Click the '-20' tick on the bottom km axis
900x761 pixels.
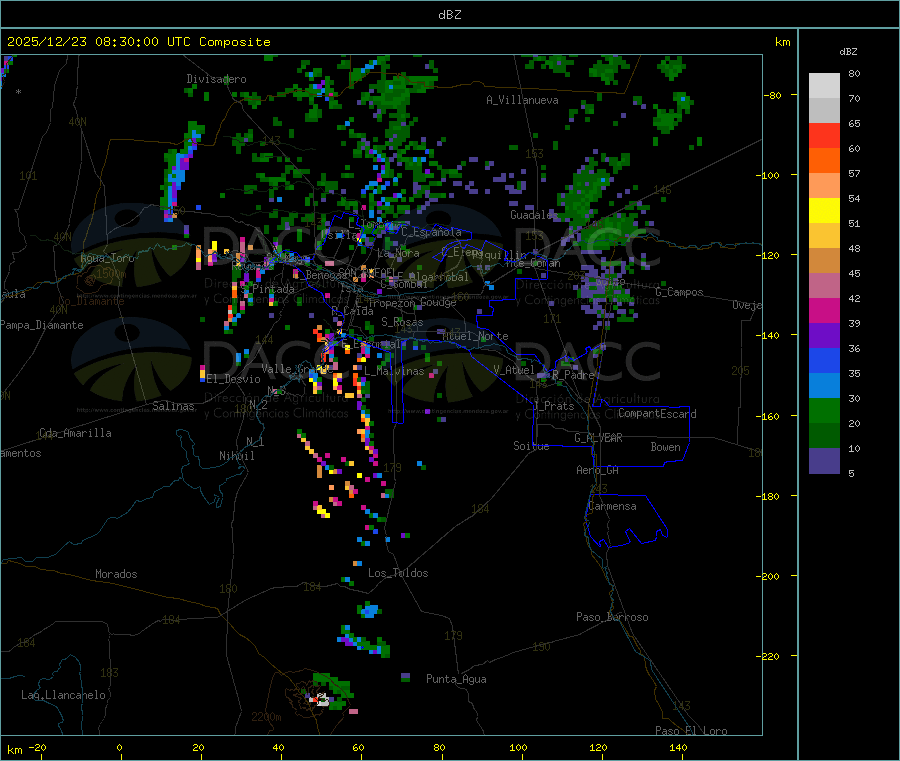[x=38, y=747]
